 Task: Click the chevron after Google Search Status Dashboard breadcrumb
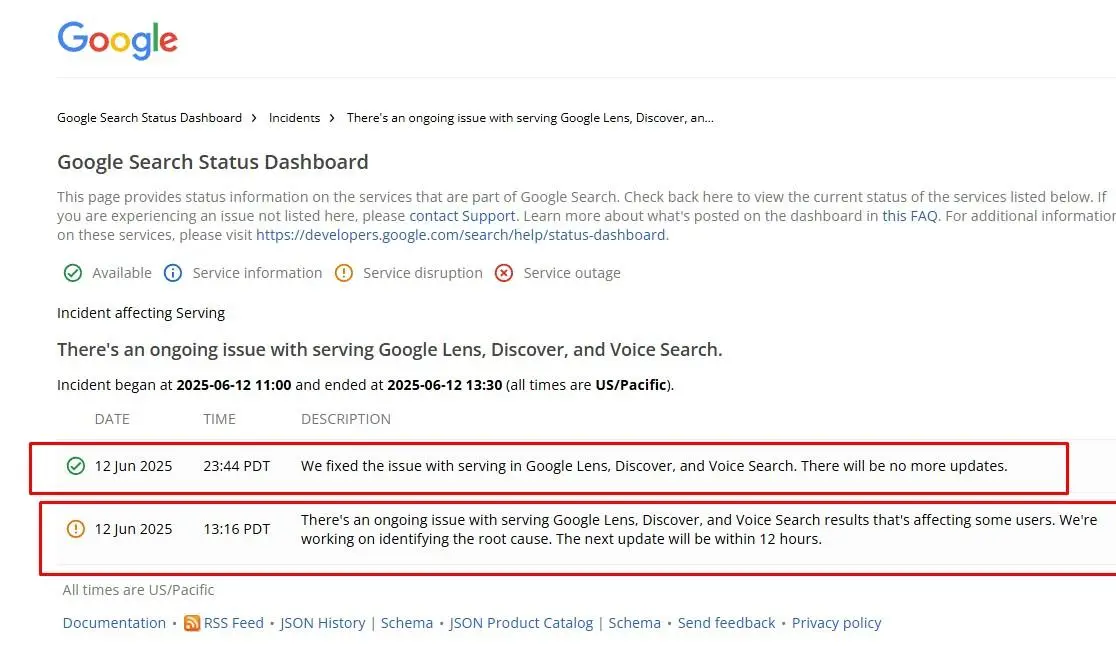(254, 118)
